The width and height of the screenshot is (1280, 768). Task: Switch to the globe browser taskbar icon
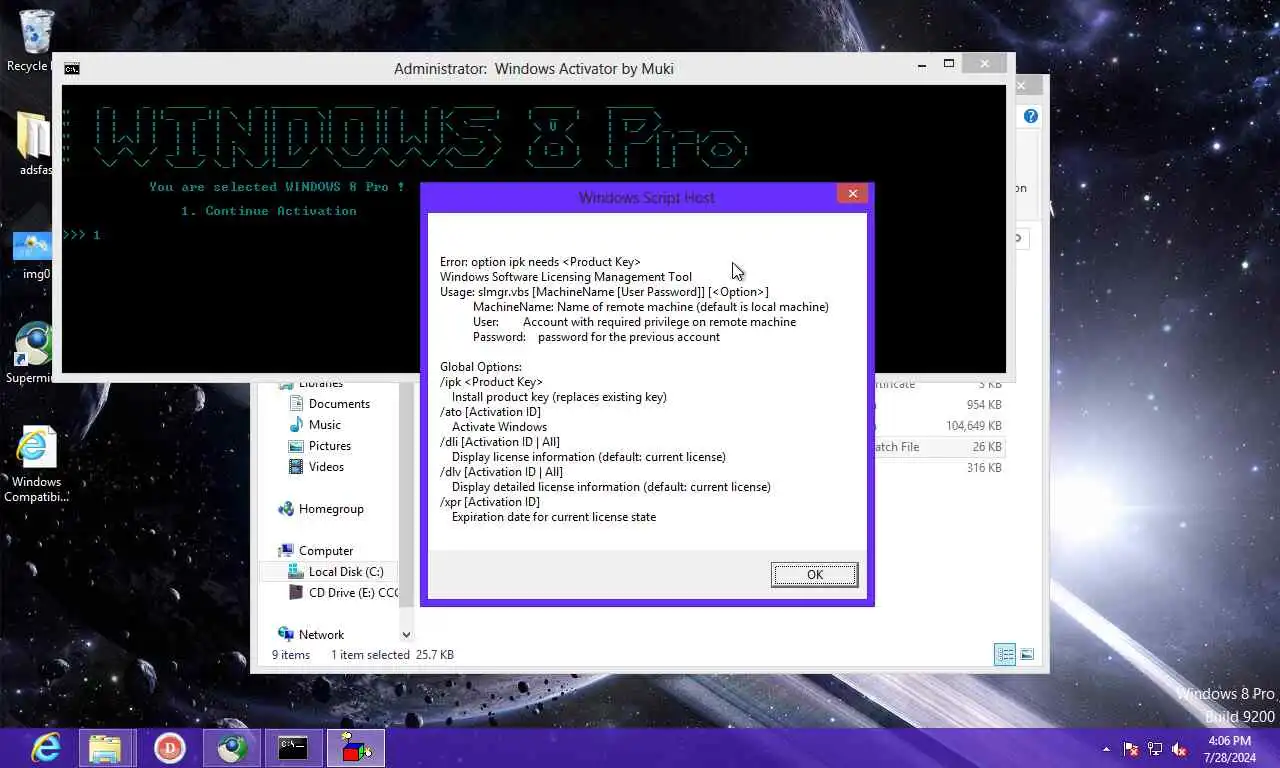coord(231,748)
